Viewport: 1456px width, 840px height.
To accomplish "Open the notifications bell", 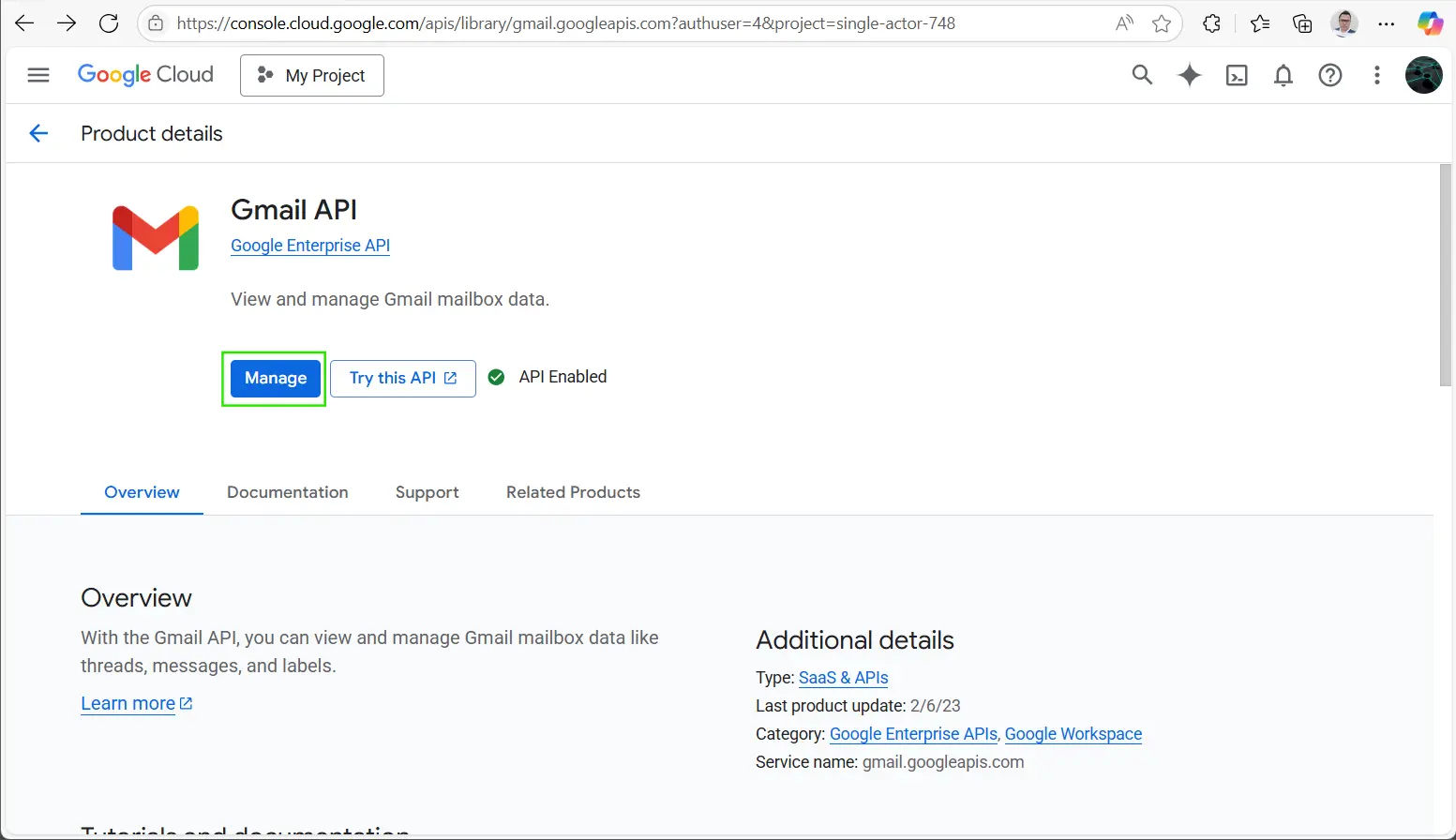I will pos(1283,76).
